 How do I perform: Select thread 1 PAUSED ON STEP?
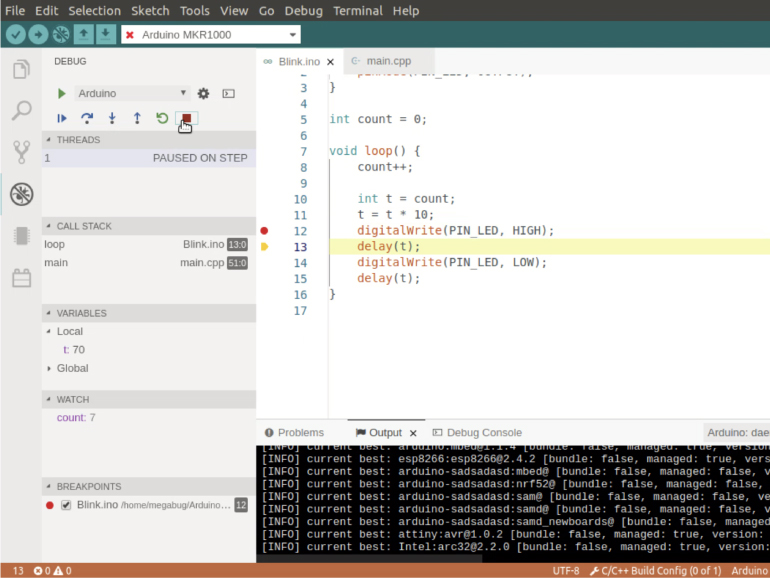(149, 158)
